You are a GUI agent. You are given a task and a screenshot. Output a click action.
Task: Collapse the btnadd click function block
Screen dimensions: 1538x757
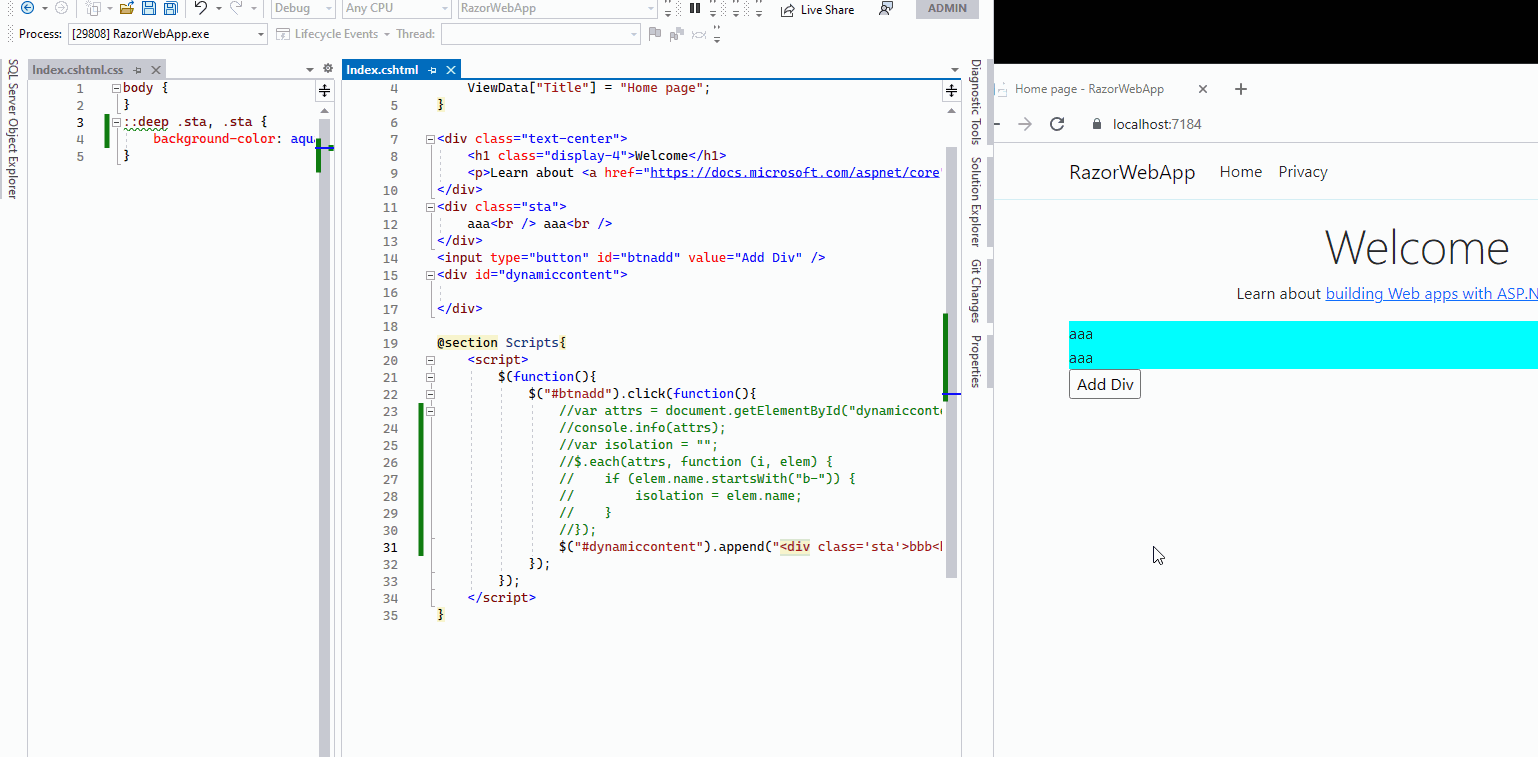click(430, 394)
